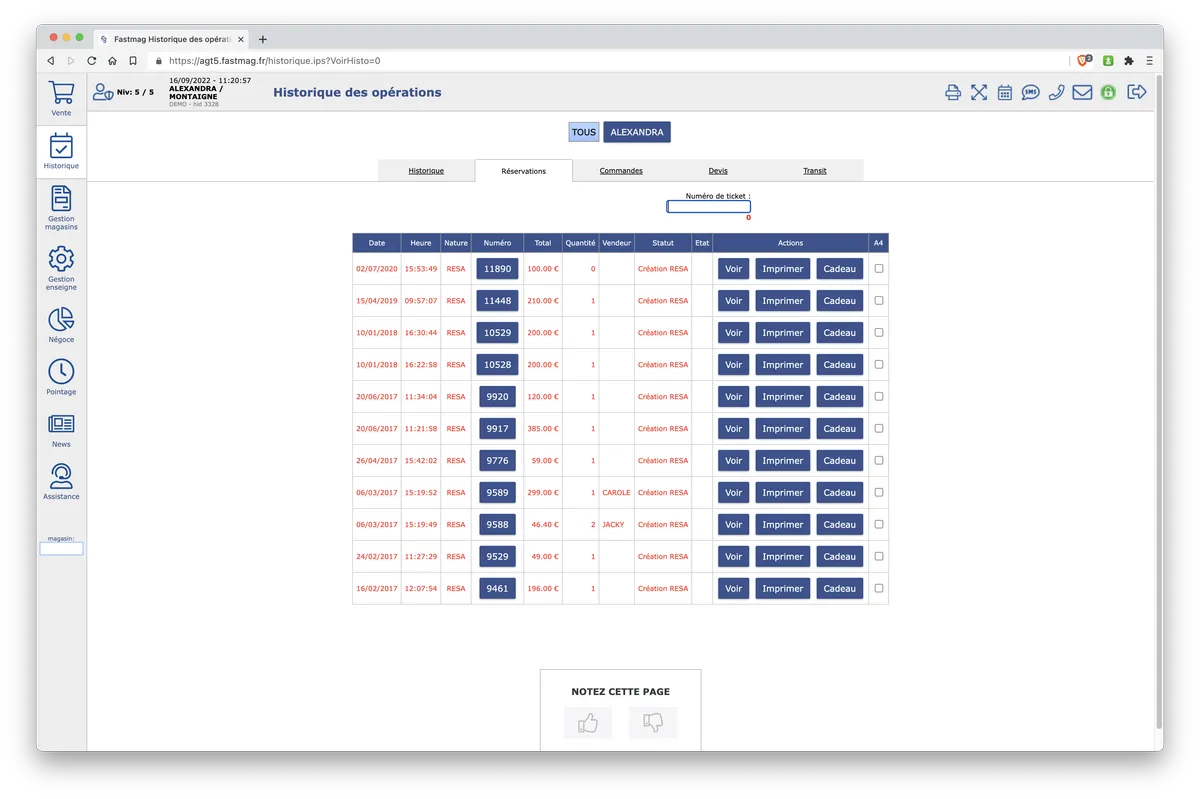1200x799 pixels.
Task: Click Voir for ticket 11890
Action: point(734,269)
